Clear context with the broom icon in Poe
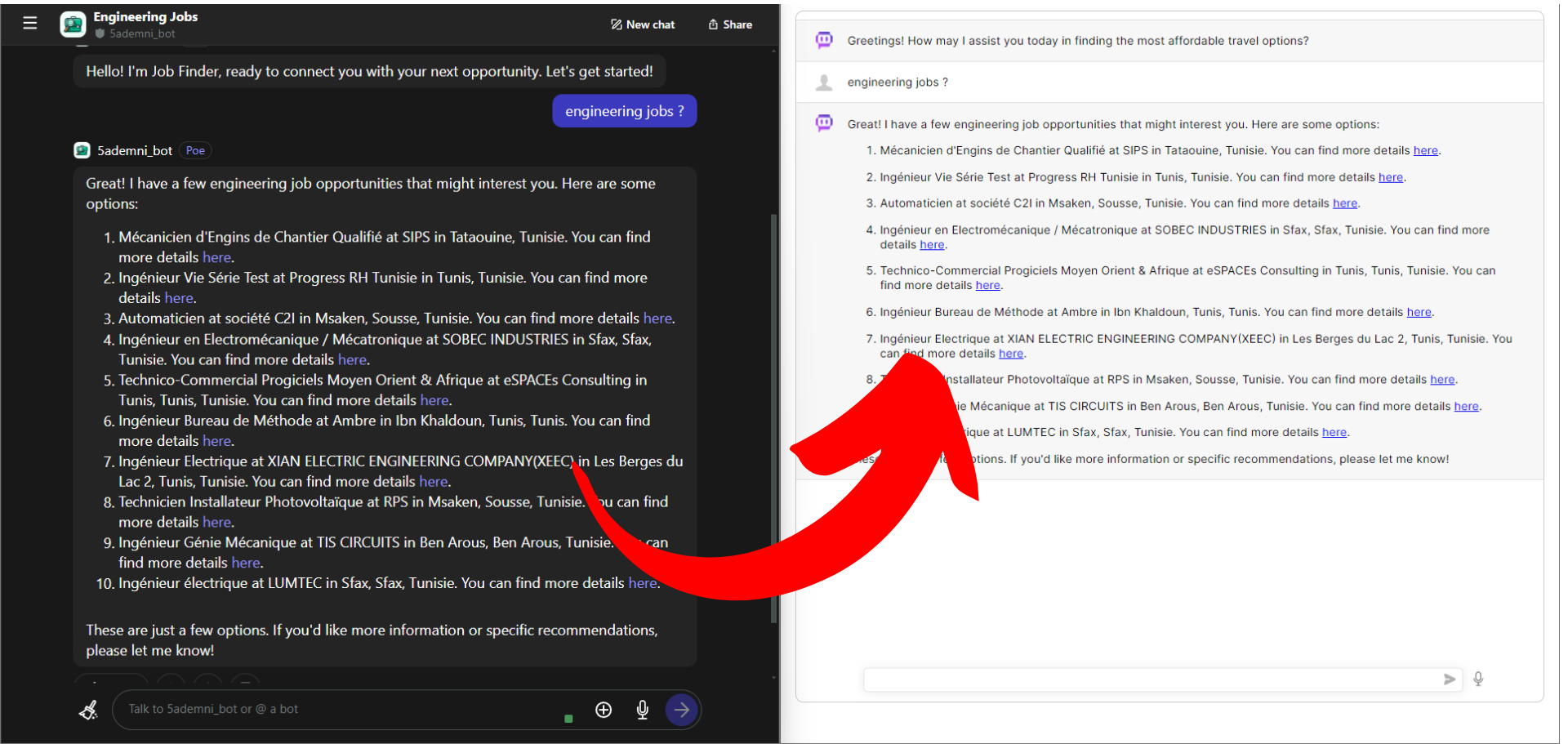 [88, 710]
